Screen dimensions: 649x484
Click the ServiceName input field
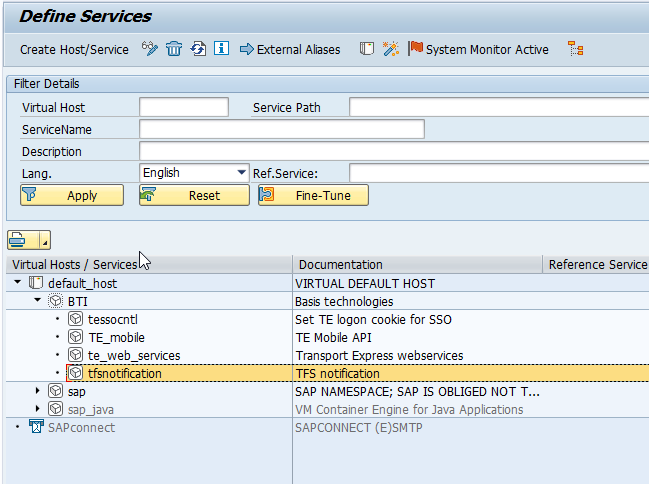(281, 129)
